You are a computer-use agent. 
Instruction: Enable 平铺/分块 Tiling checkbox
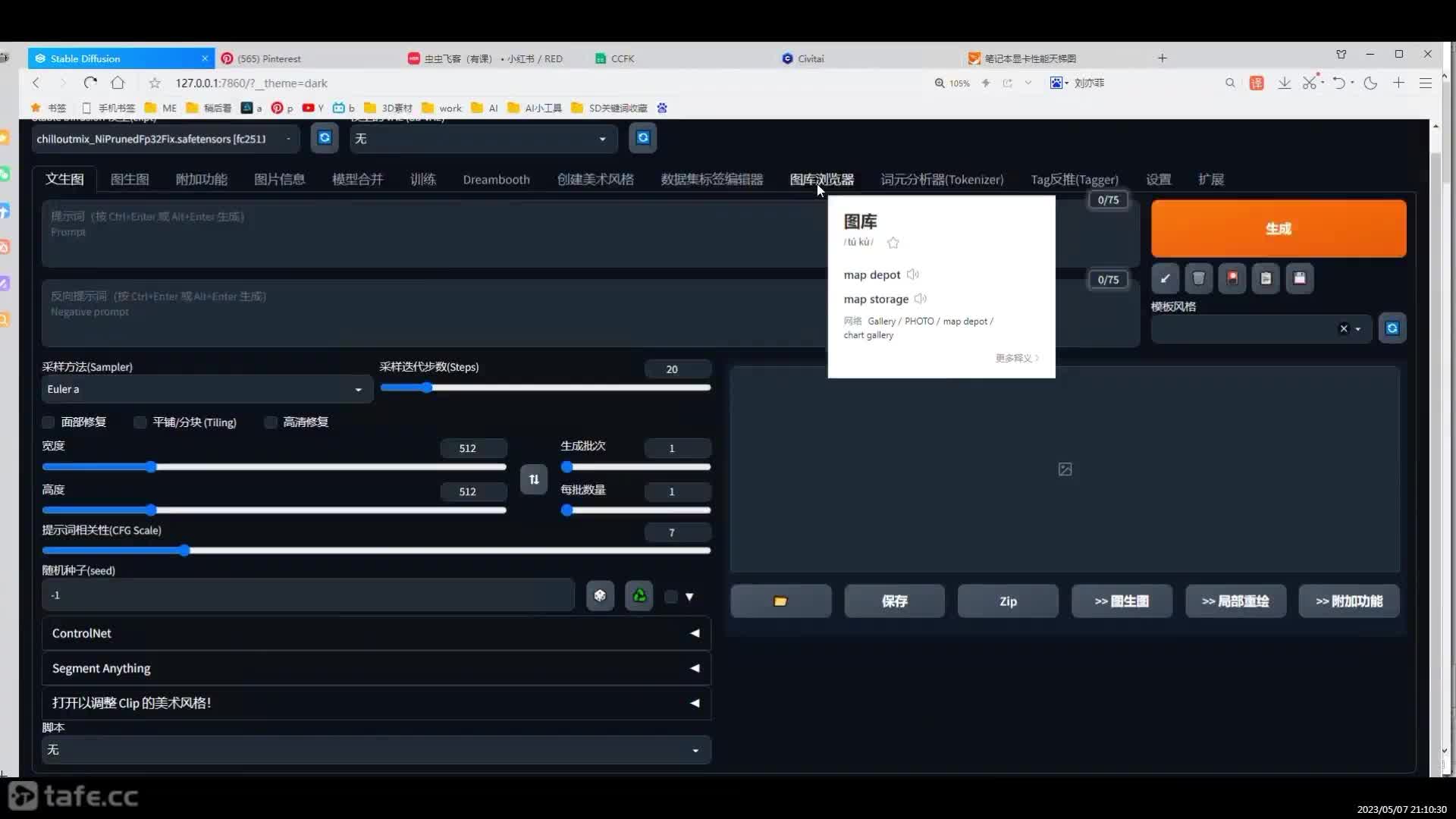(140, 422)
